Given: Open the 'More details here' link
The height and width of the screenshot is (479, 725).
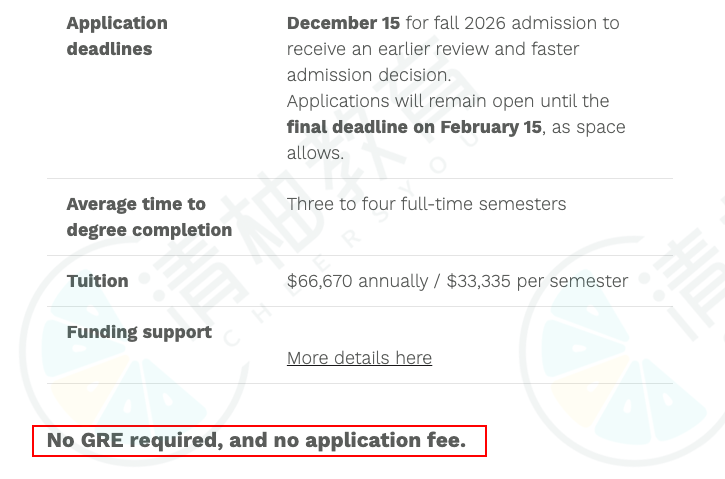Looking at the screenshot, I should click(x=359, y=358).
